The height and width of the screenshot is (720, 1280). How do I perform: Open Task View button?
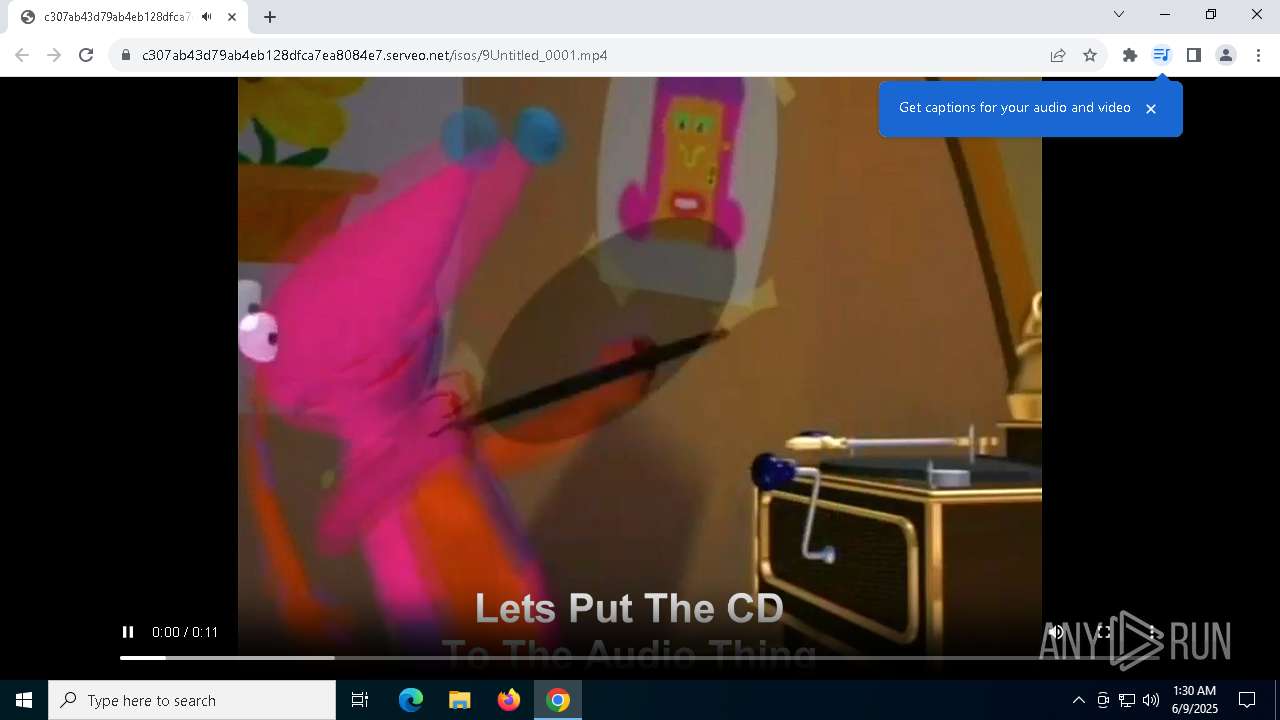[360, 700]
